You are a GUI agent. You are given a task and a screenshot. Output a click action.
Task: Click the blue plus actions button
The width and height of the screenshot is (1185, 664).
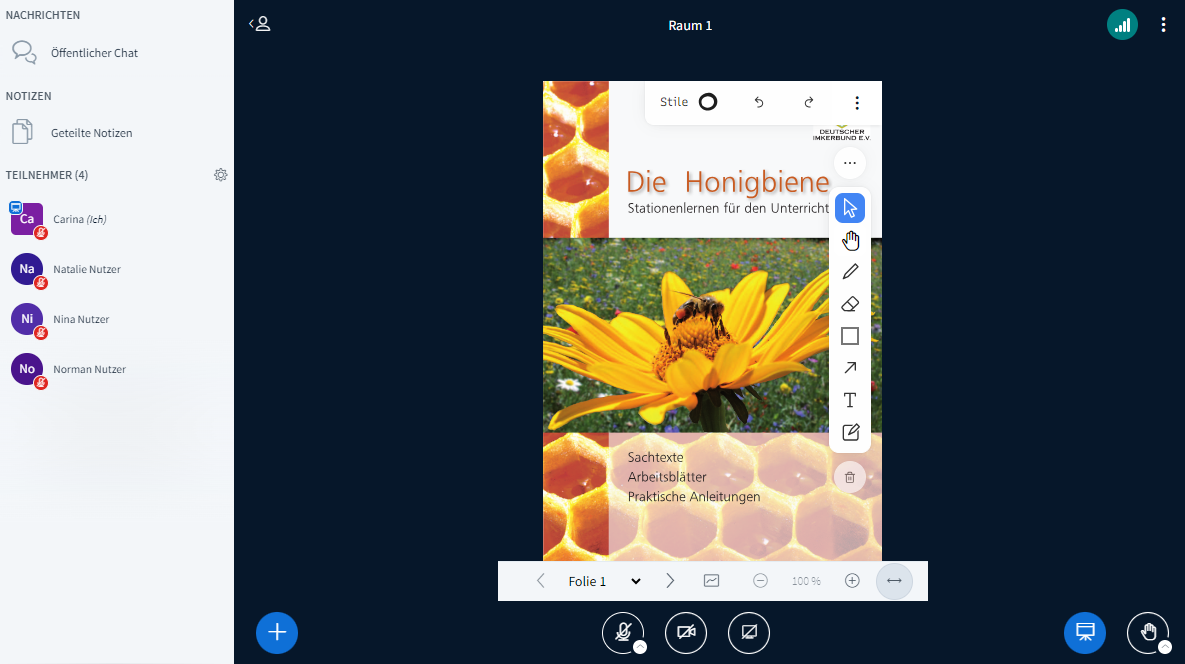click(277, 632)
